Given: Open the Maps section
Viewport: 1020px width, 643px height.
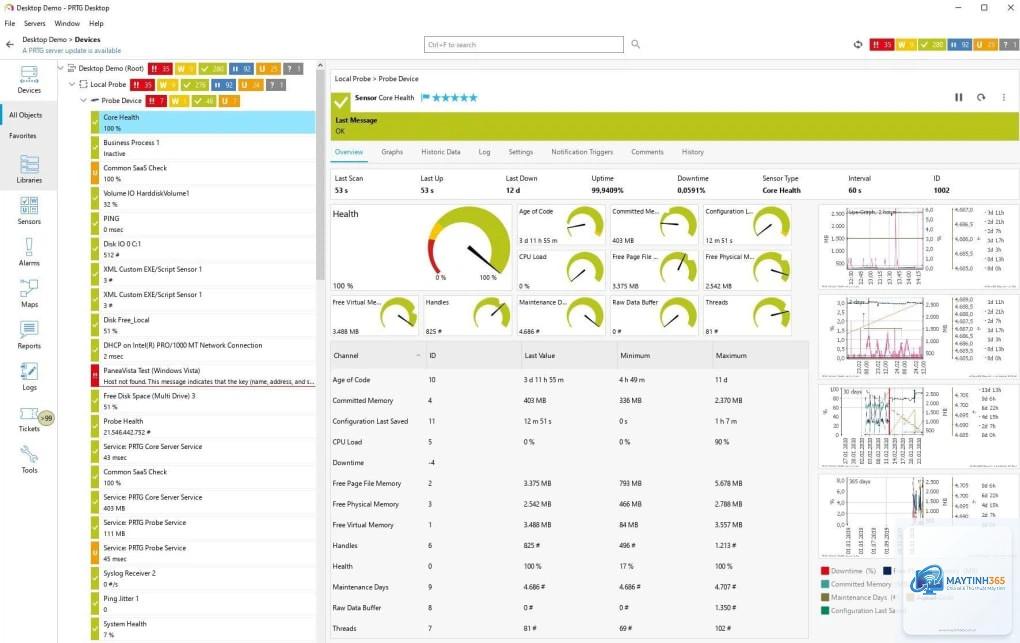Looking at the screenshot, I should click(x=29, y=294).
